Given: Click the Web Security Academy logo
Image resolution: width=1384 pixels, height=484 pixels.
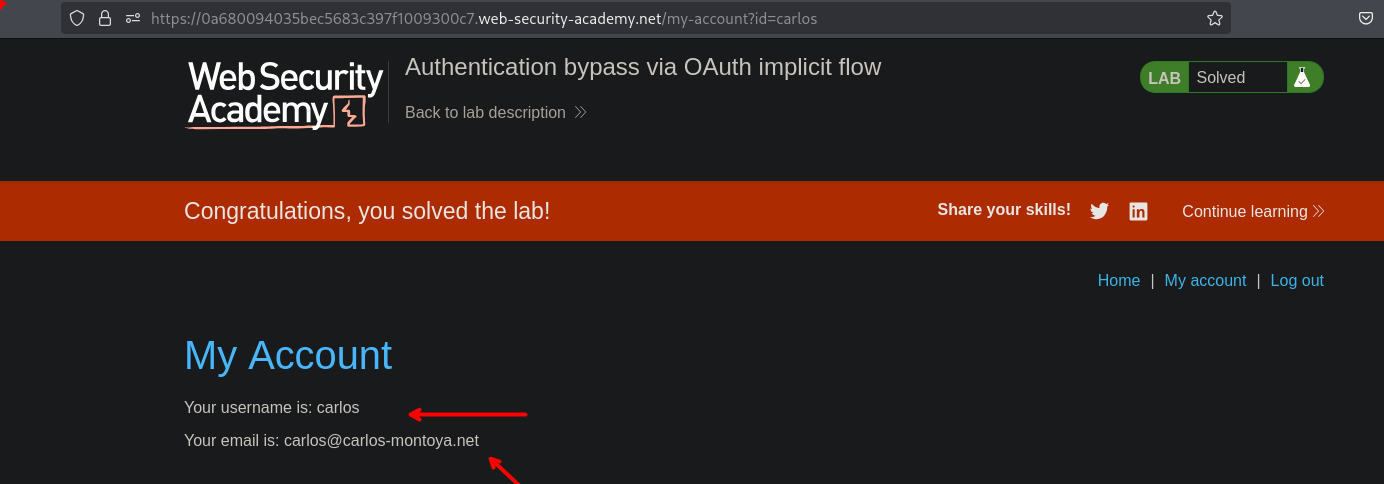Looking at the screenshot, I should pos(285,95).
